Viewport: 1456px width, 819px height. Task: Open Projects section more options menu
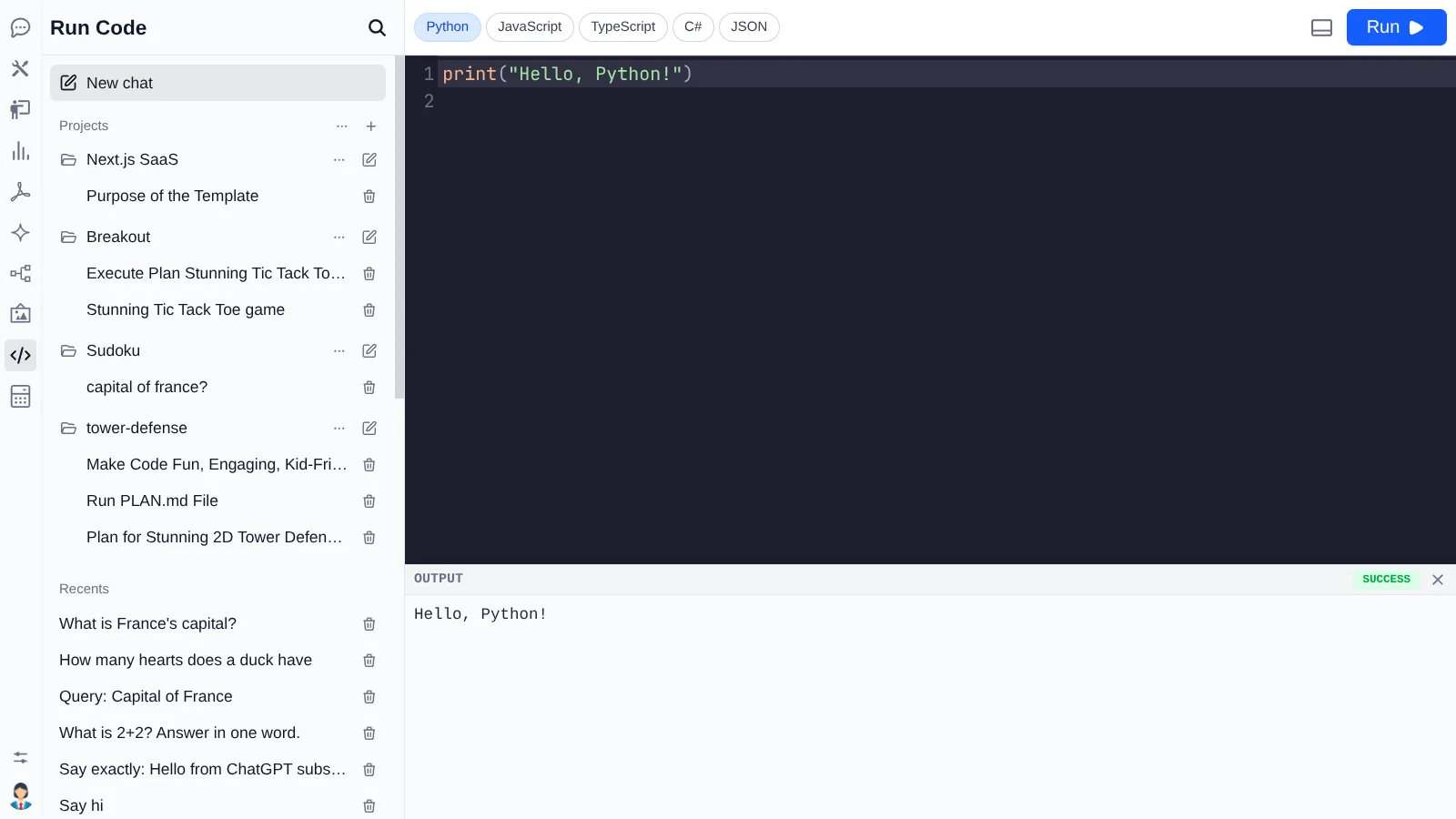coord(341,126)
